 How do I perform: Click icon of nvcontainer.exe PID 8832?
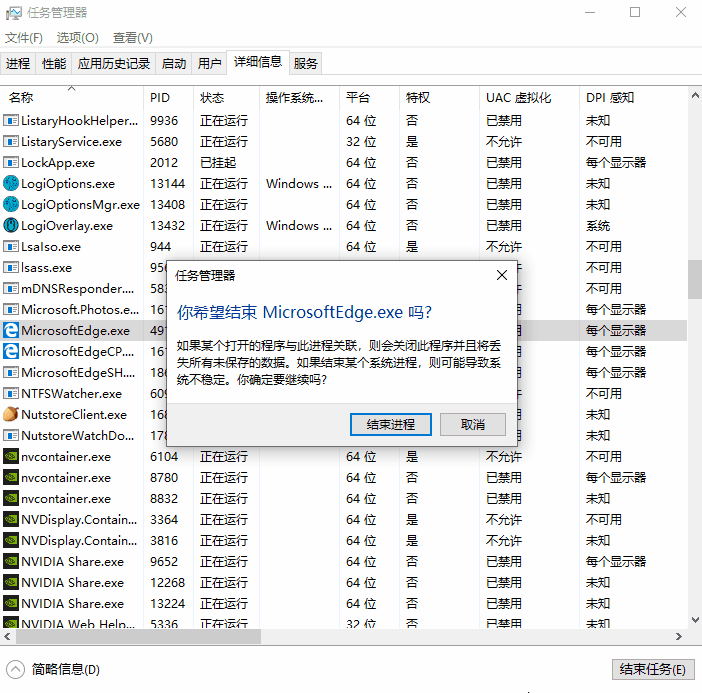coord(11,499)
